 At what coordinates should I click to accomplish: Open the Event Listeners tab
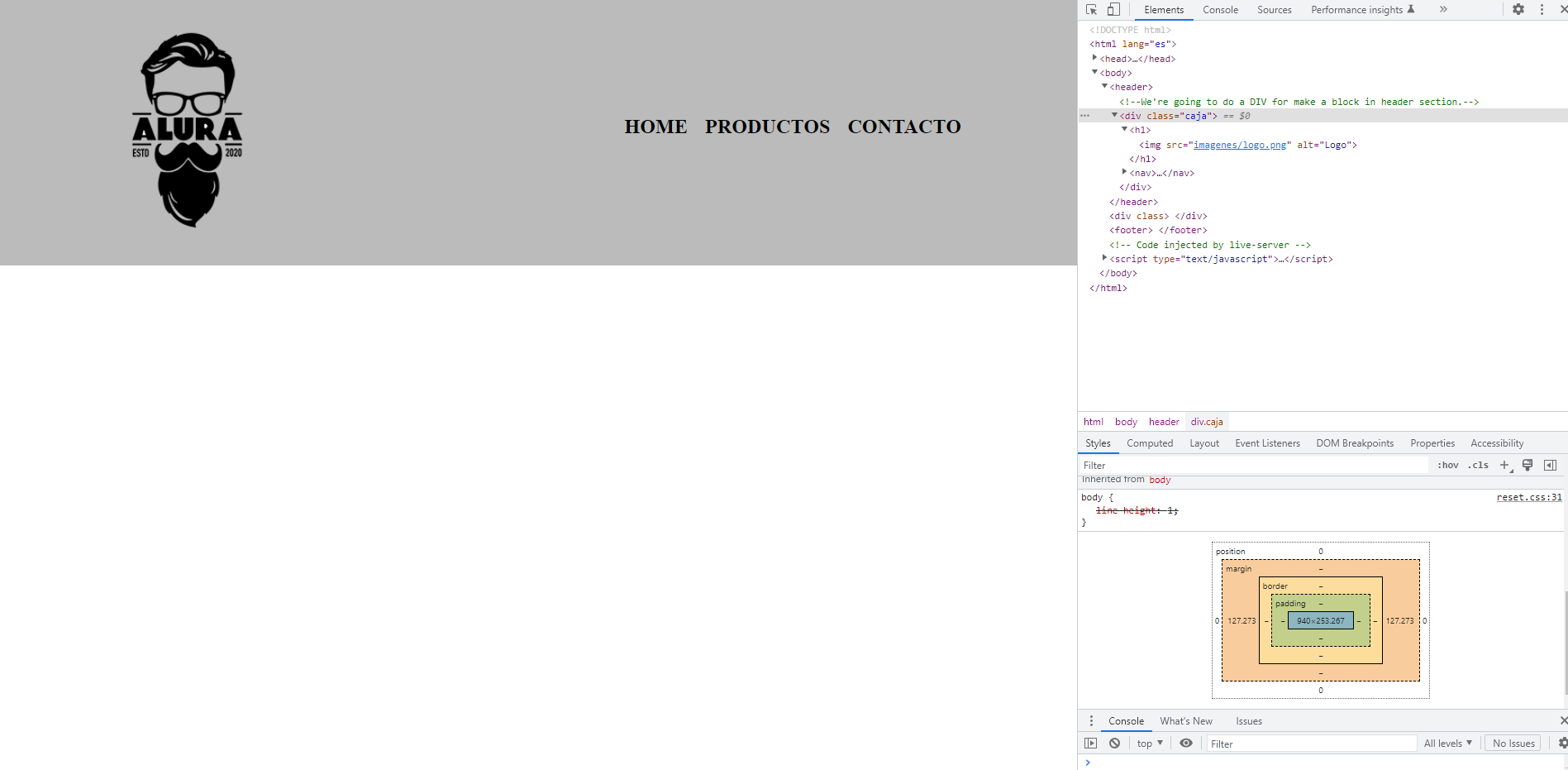[x=1267, y=443]
